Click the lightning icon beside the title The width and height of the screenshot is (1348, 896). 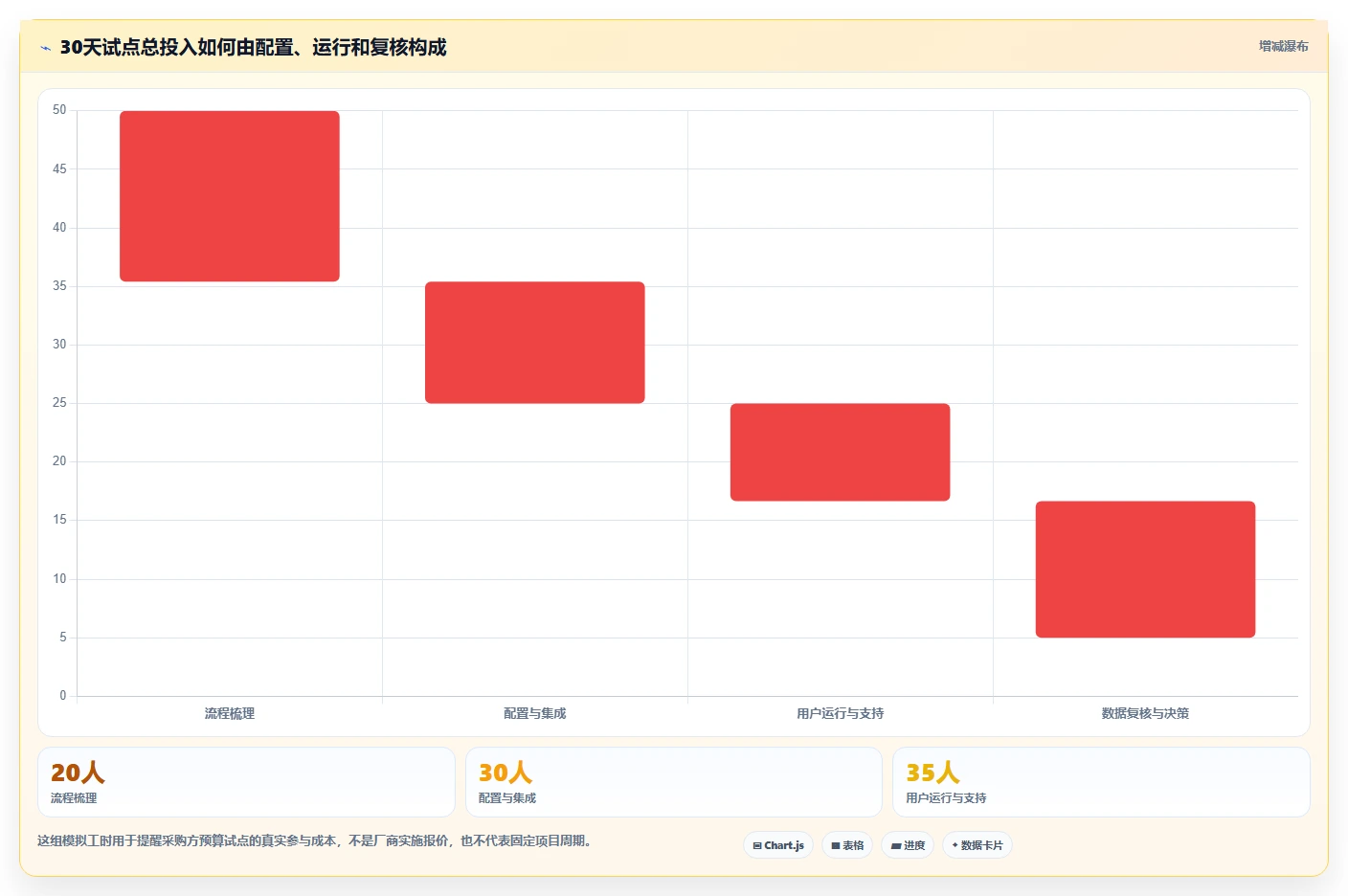pyautogui.click(x=45, y=48)
